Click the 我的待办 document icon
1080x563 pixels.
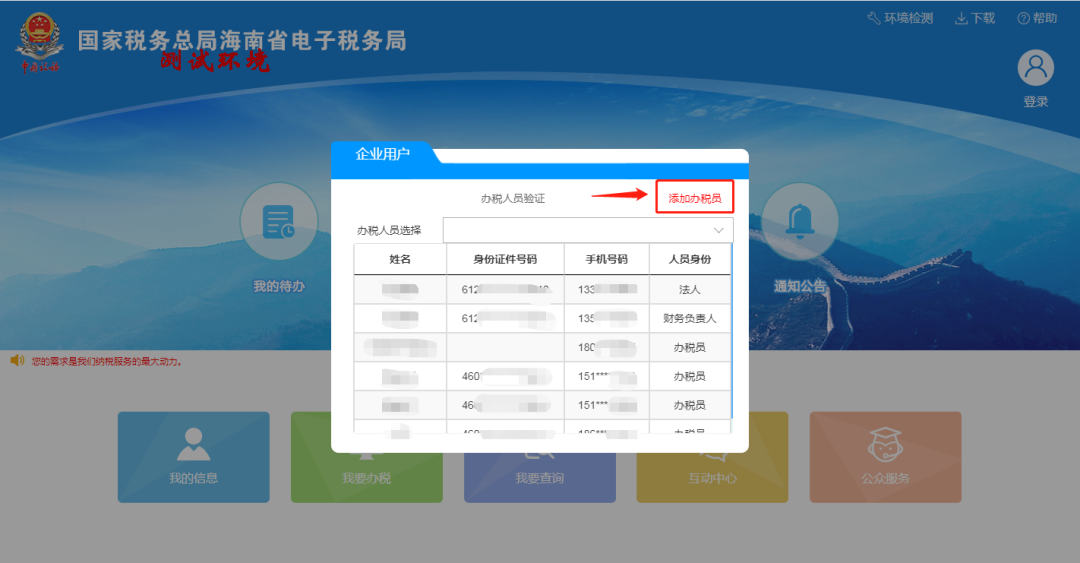tap(279, 221)
